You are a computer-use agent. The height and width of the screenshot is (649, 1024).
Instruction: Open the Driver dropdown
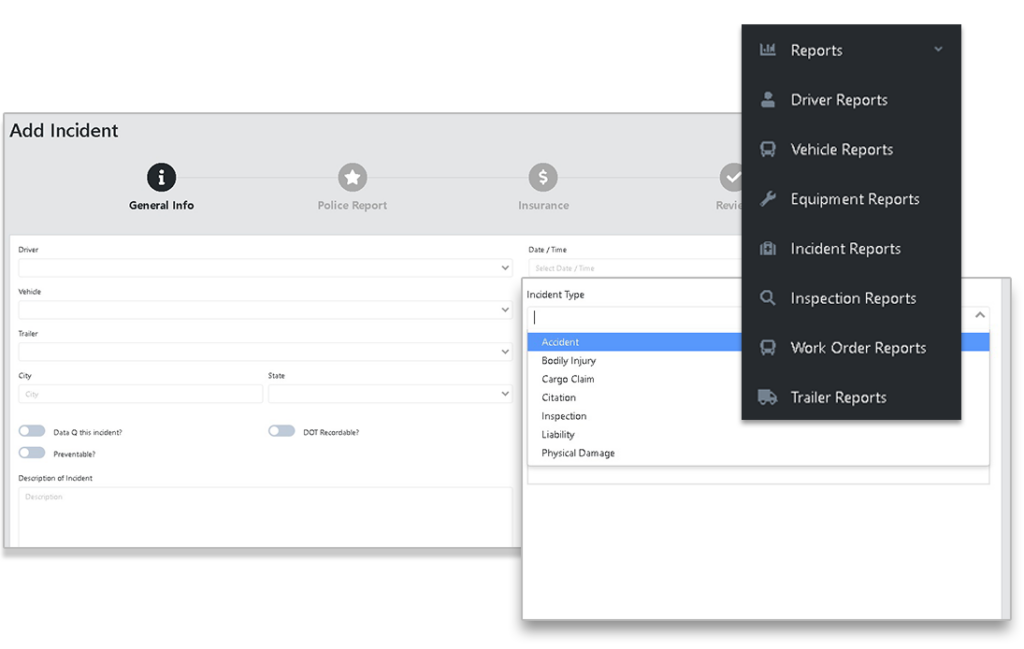coord(265,267)
